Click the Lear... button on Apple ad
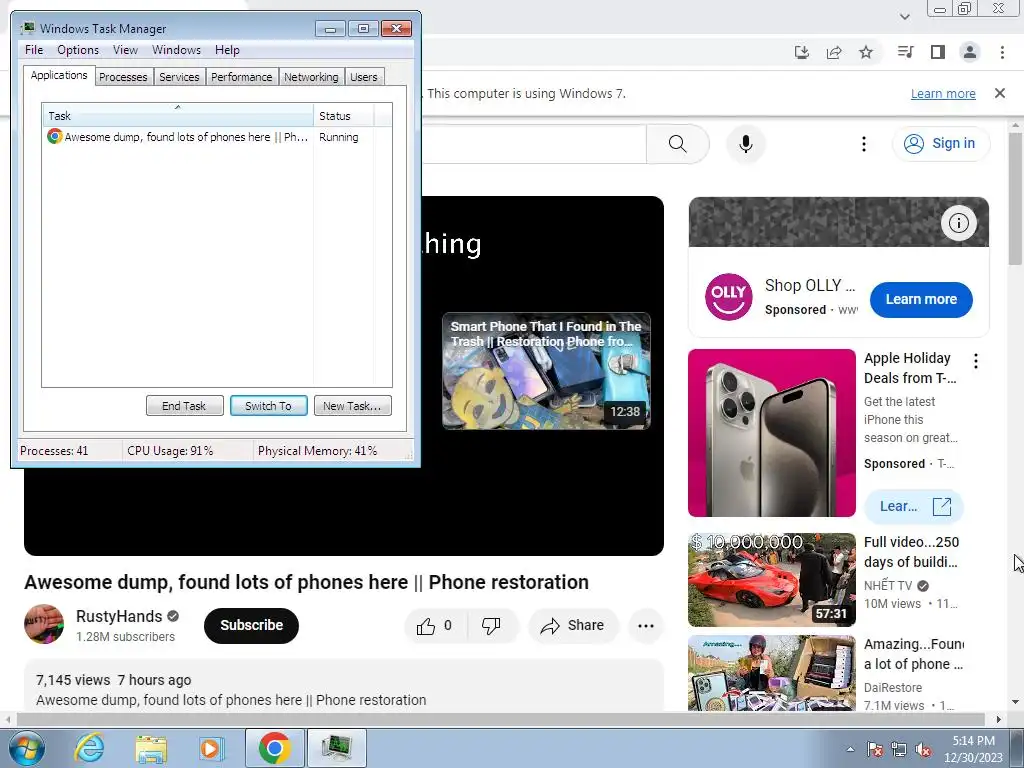 (x=914, y=506)
